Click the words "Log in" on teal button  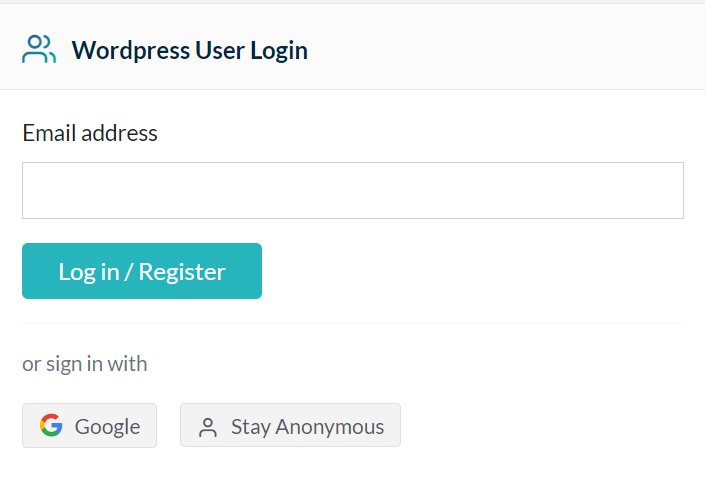pyautogui.click(x=88, y=271)
